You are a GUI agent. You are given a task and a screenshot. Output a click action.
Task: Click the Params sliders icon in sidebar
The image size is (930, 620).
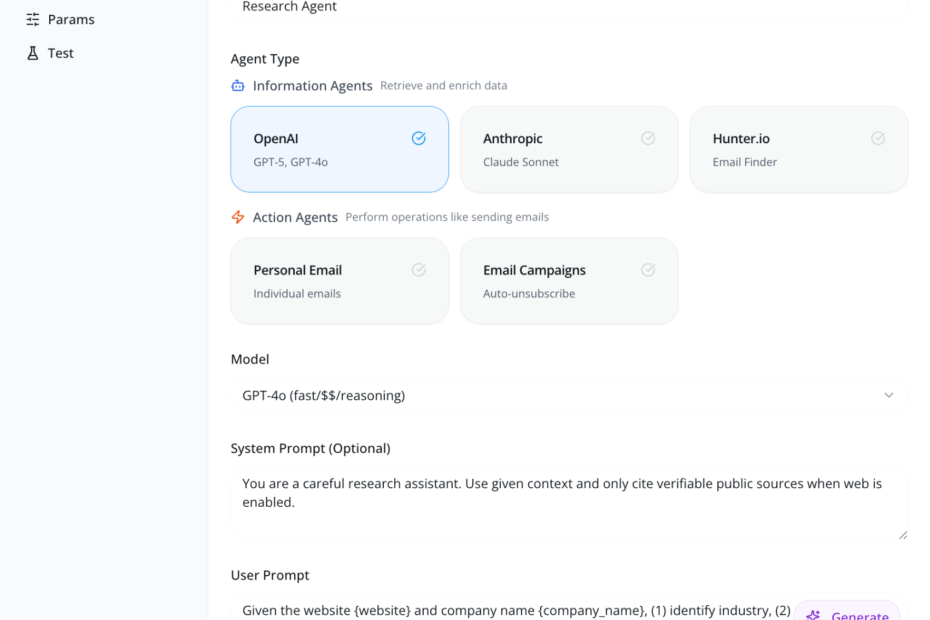(33, 19)
